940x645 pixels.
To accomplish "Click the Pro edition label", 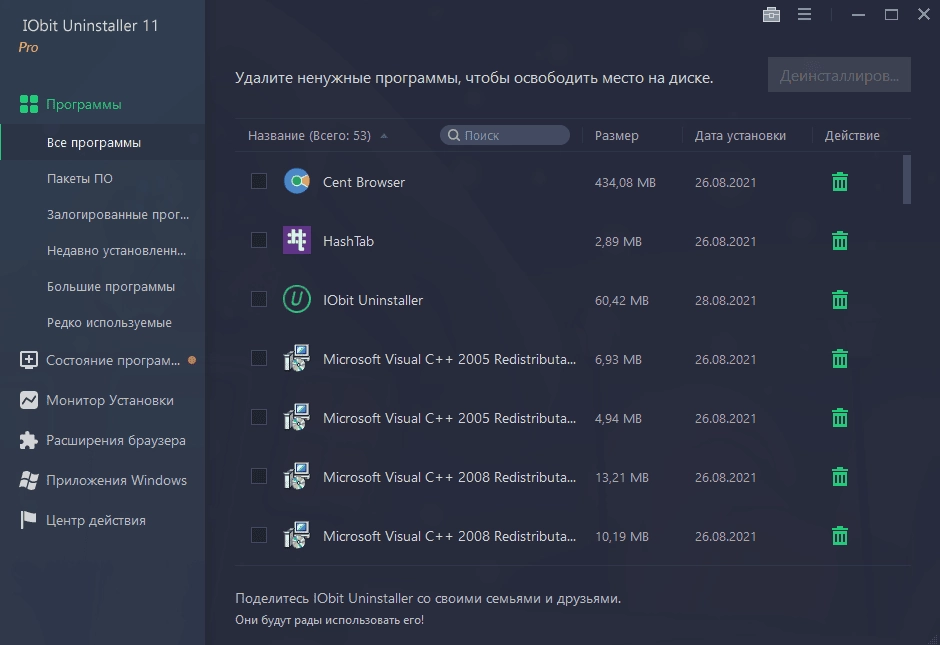I will click(x=28, y=47).
